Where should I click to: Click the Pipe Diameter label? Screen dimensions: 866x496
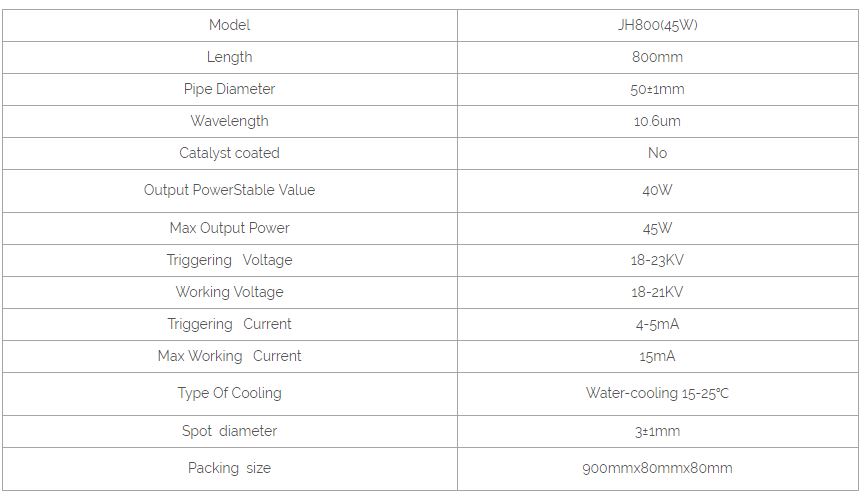pyautogui.click(x=229, y=89)
